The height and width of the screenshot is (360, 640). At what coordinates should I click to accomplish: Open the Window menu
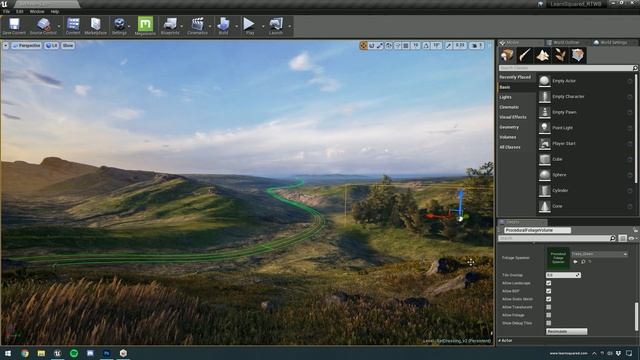(x=37, y=11)
